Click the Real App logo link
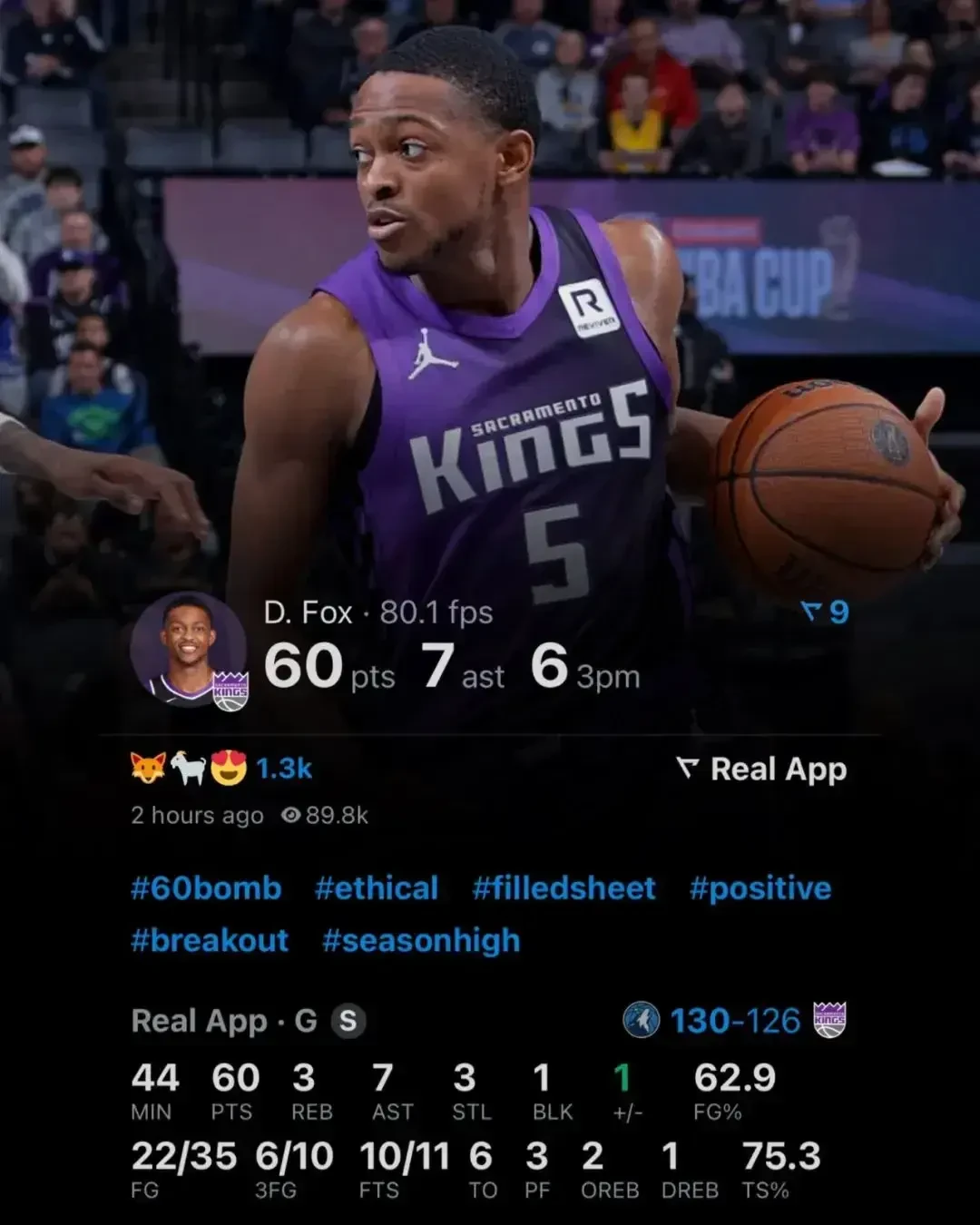 [761, 769]
